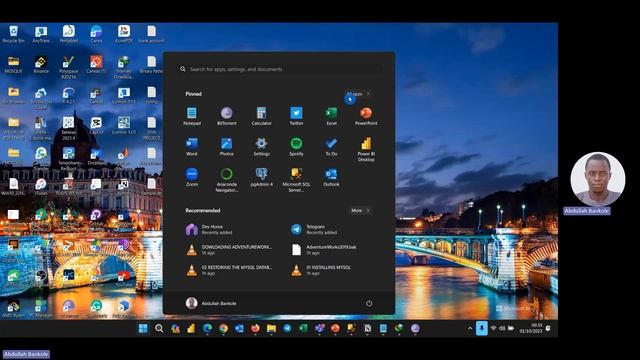Open Microsoft Teams from the taskbar
Viewport: 640px width, 360px height.
(319, 328)
